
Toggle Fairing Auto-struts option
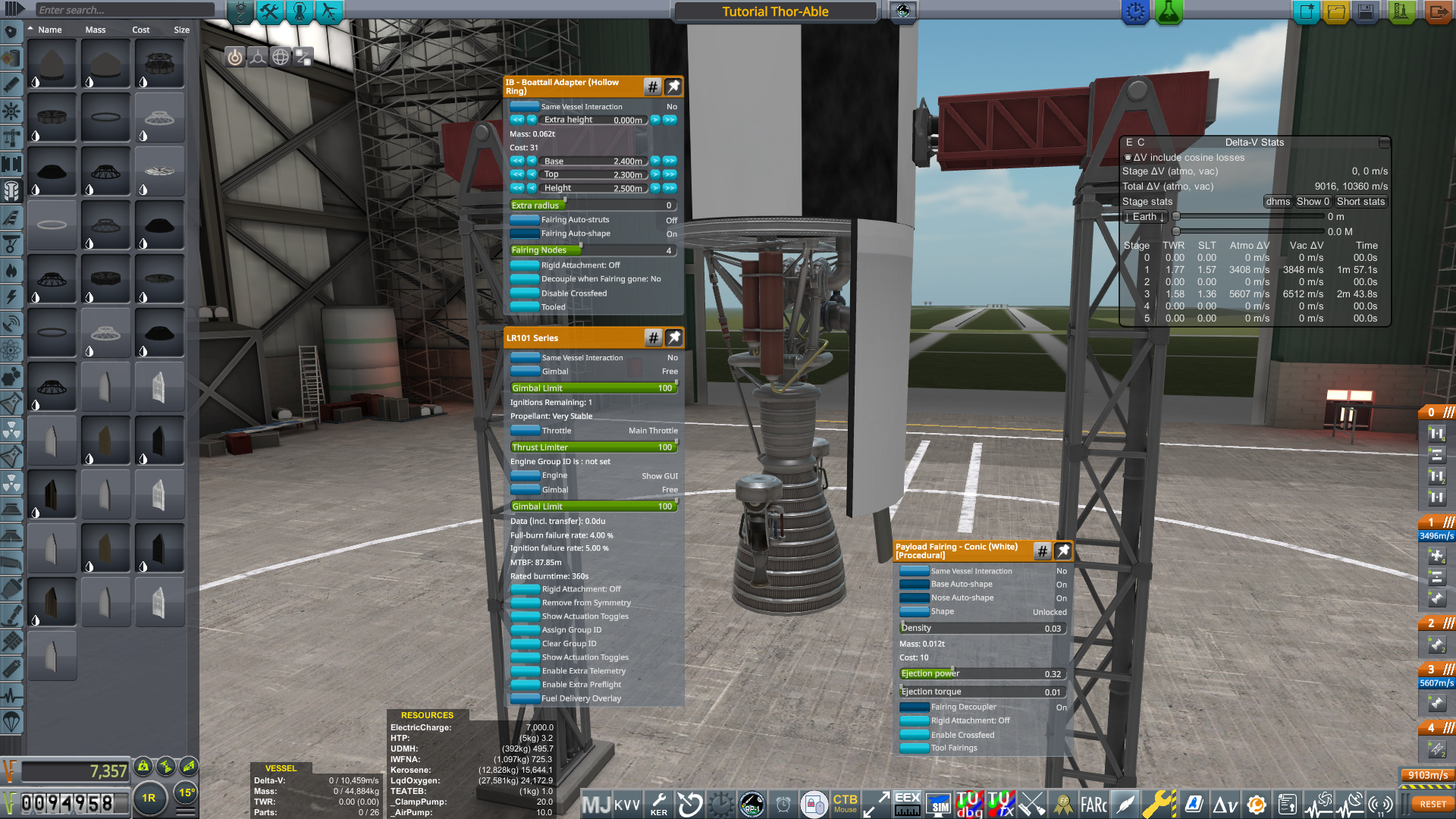click(x=525, y=220)
